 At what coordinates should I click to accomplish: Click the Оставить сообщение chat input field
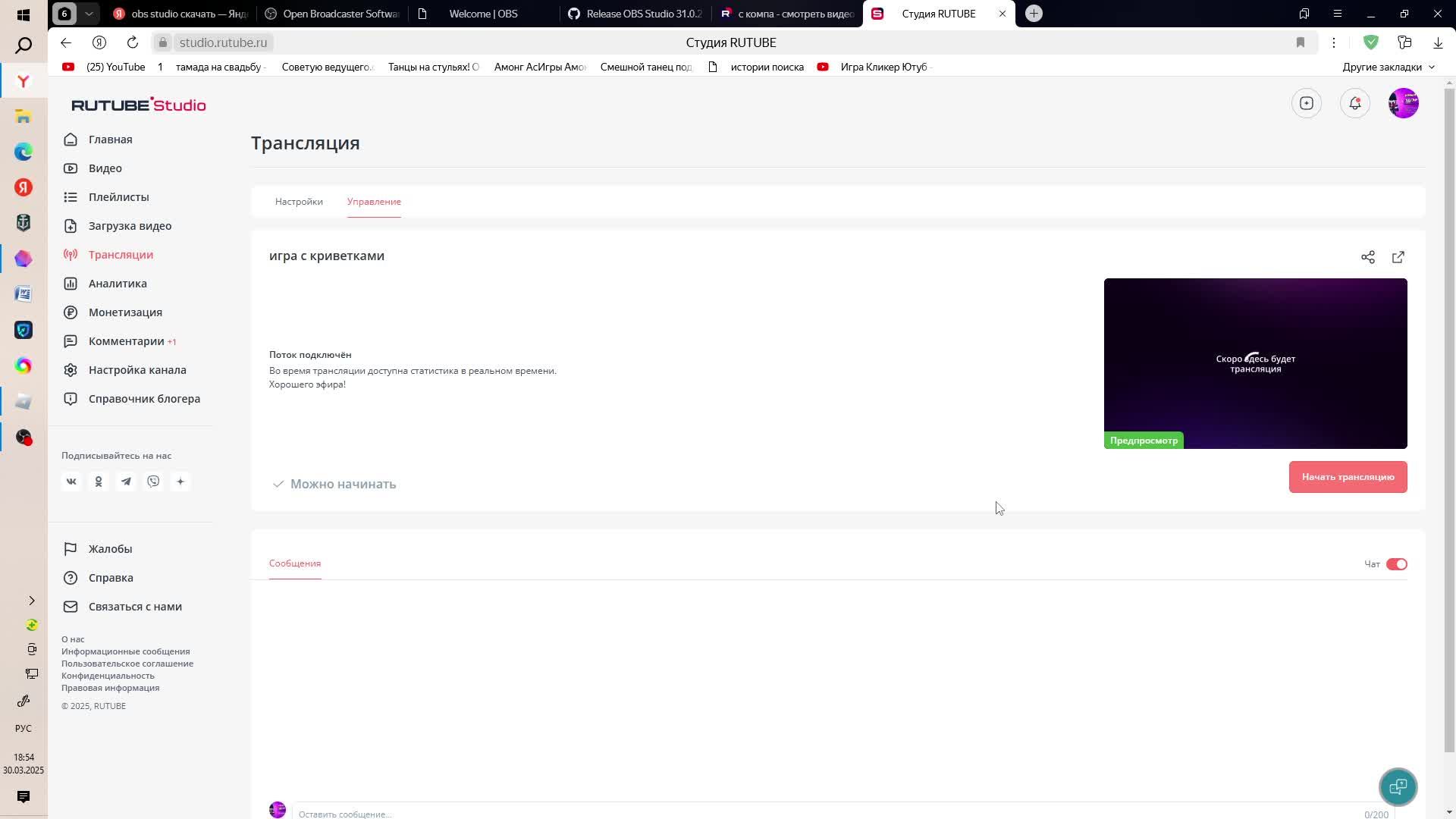click(x=827, y=814)
